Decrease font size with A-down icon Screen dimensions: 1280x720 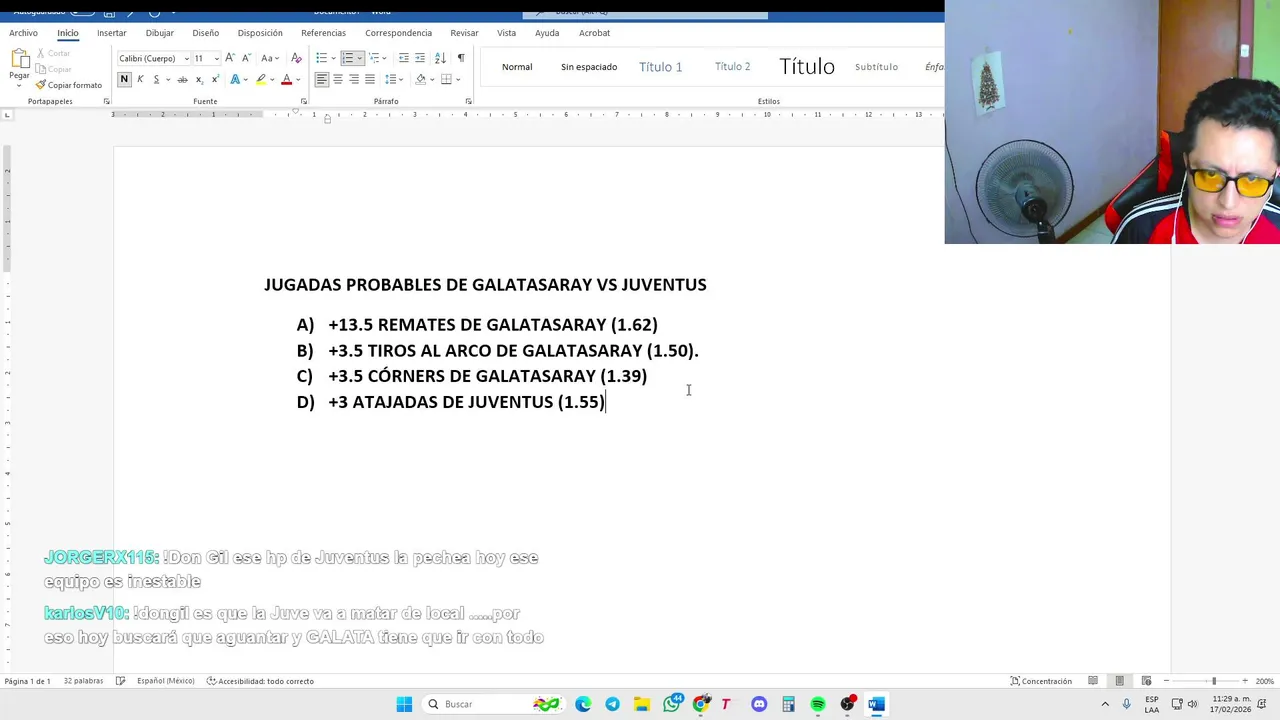(x=246, y=58)
